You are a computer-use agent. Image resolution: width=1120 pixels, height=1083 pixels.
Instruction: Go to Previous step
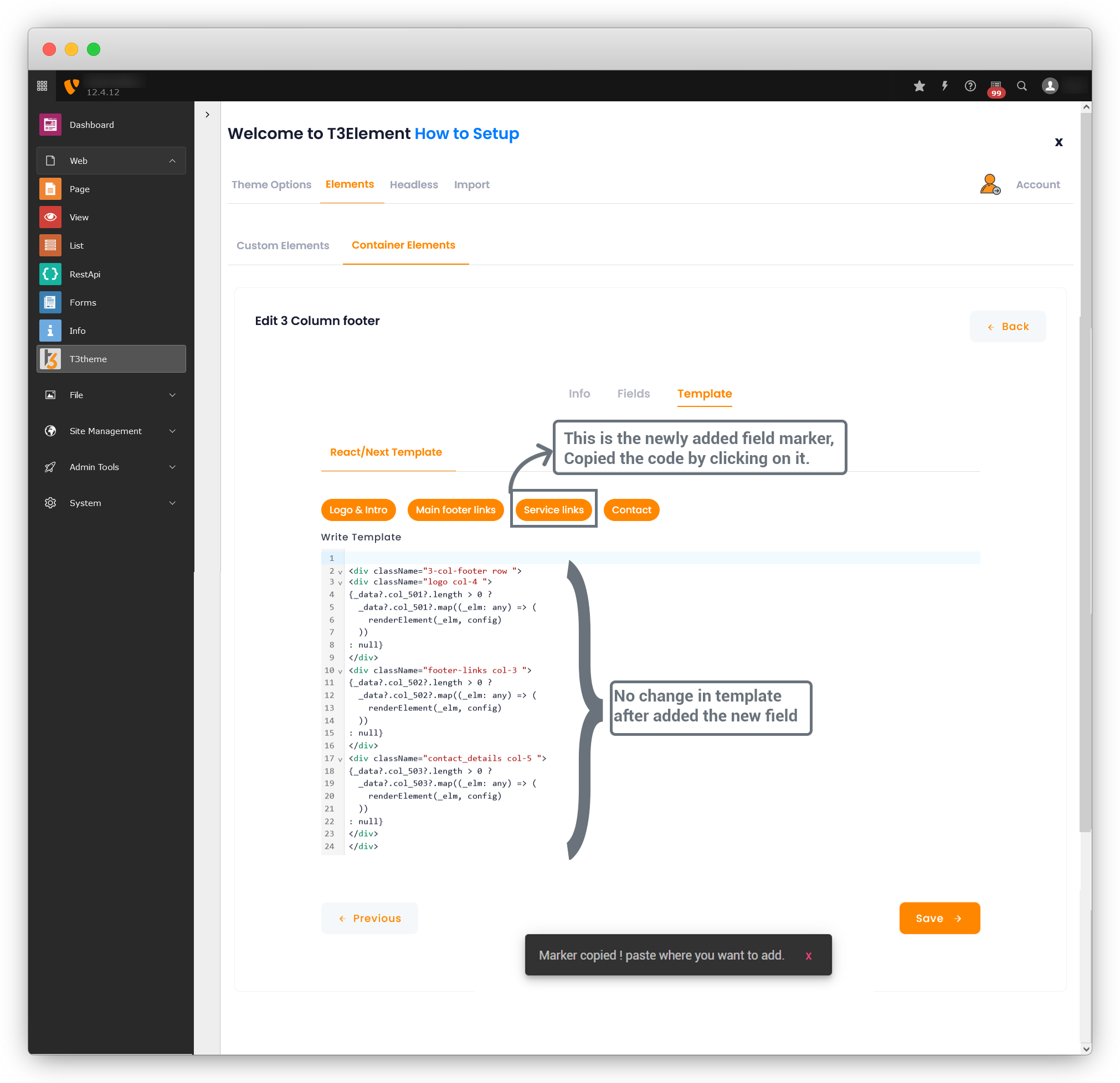[x=369, y=917]
